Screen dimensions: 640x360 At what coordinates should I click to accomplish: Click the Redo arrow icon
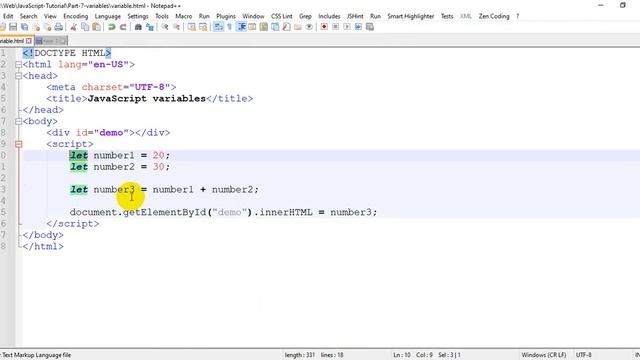point(122,27)
